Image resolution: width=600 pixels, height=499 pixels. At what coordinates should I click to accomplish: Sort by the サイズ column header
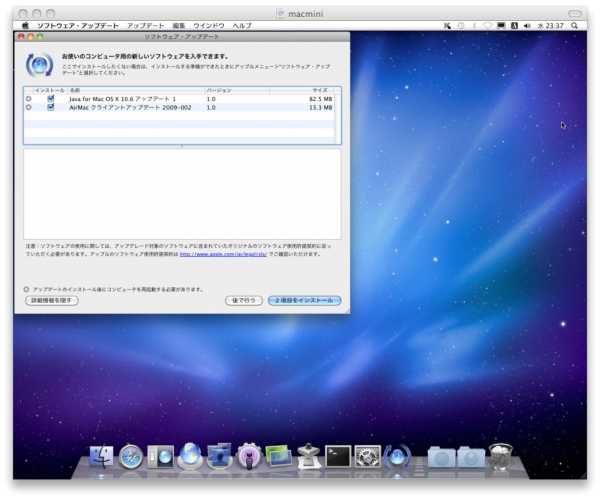tap(302, 90)
